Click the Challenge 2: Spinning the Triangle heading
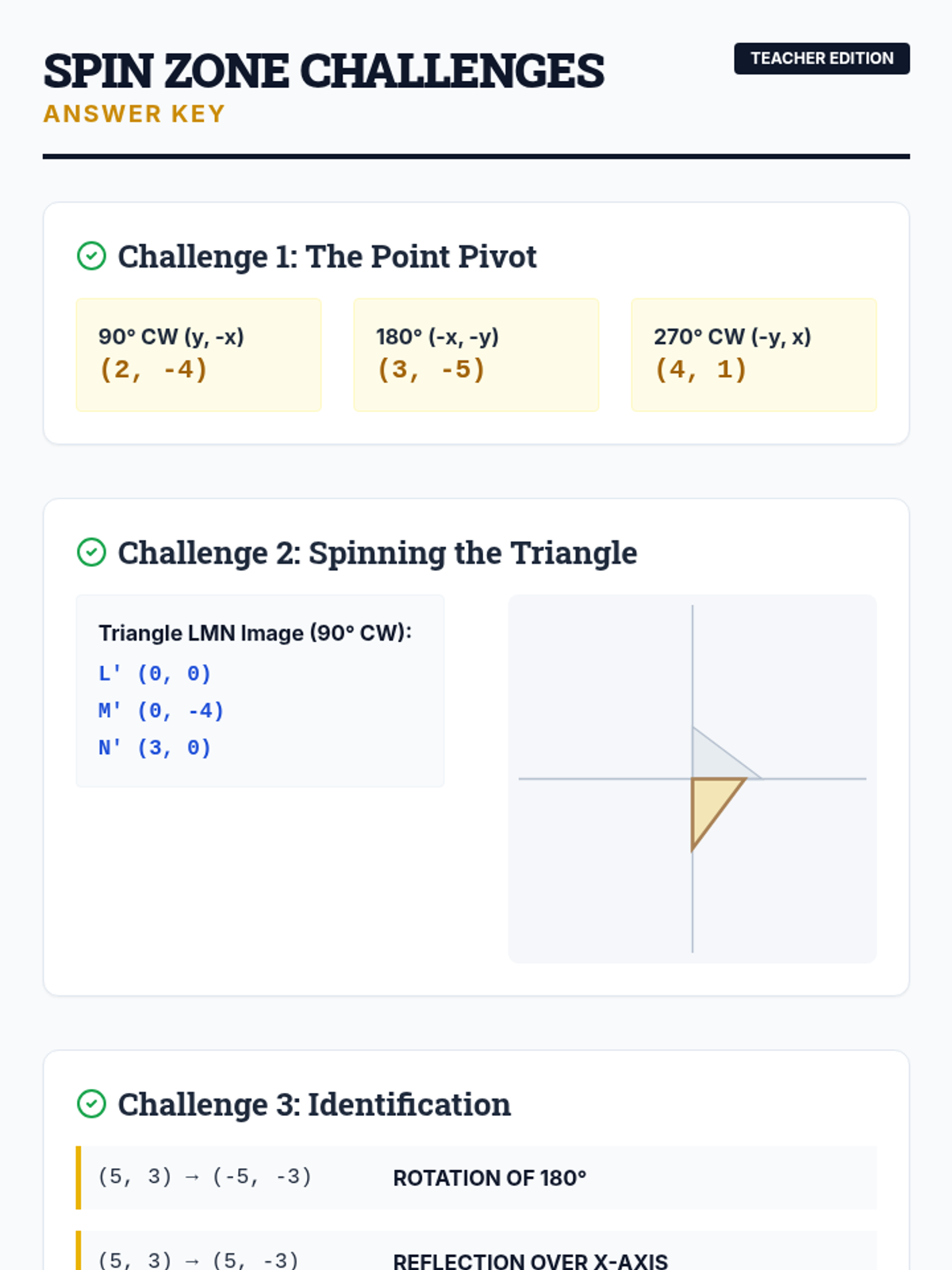The width and height of the screenshot is (952, 1270). point(377,552)
